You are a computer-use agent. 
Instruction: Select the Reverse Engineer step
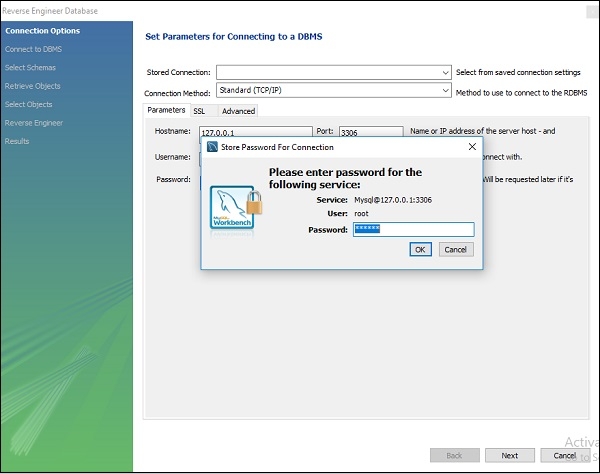34,123
